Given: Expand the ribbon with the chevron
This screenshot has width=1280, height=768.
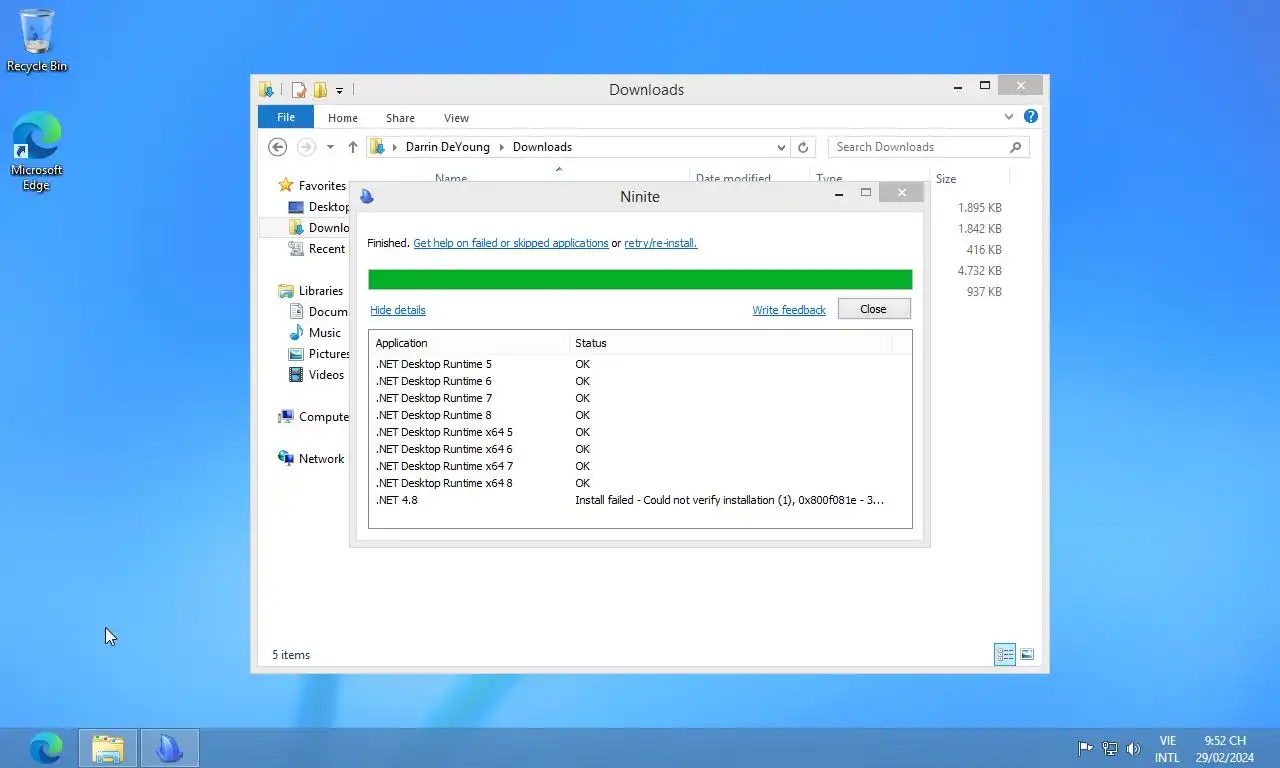Looking at the screenshot, I should [1009, 117].
